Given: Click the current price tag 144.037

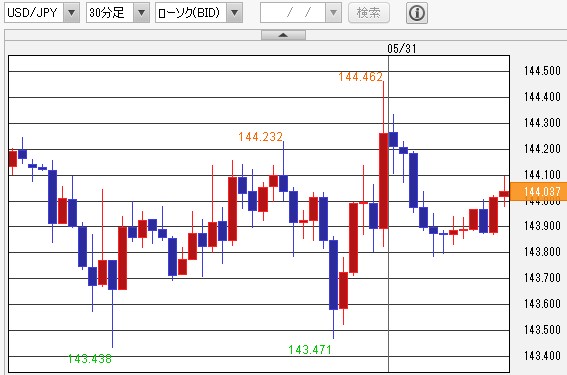Looking at the screenshot, I should (538, 191).
